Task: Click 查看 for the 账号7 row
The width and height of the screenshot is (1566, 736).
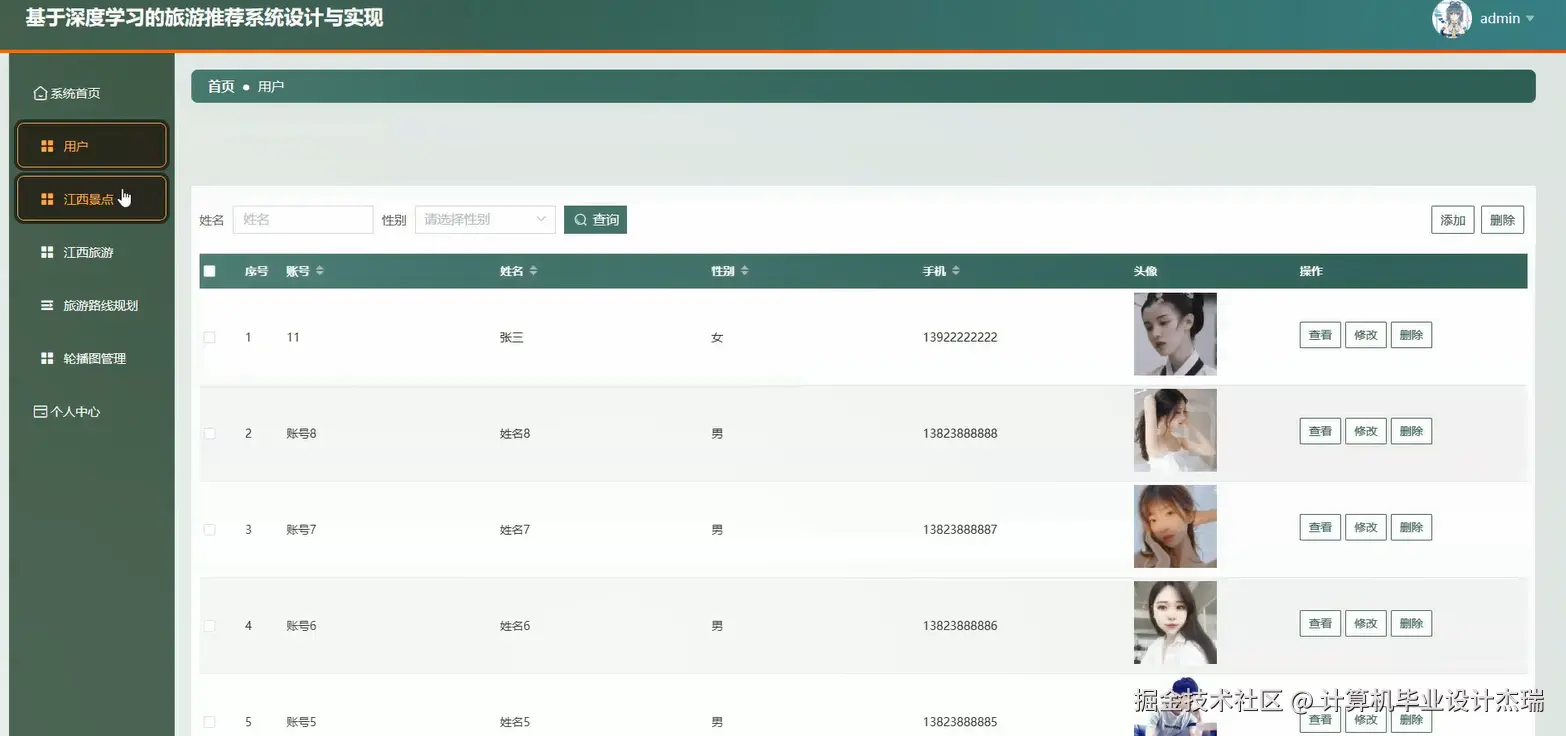Action: pos(1320,527)
